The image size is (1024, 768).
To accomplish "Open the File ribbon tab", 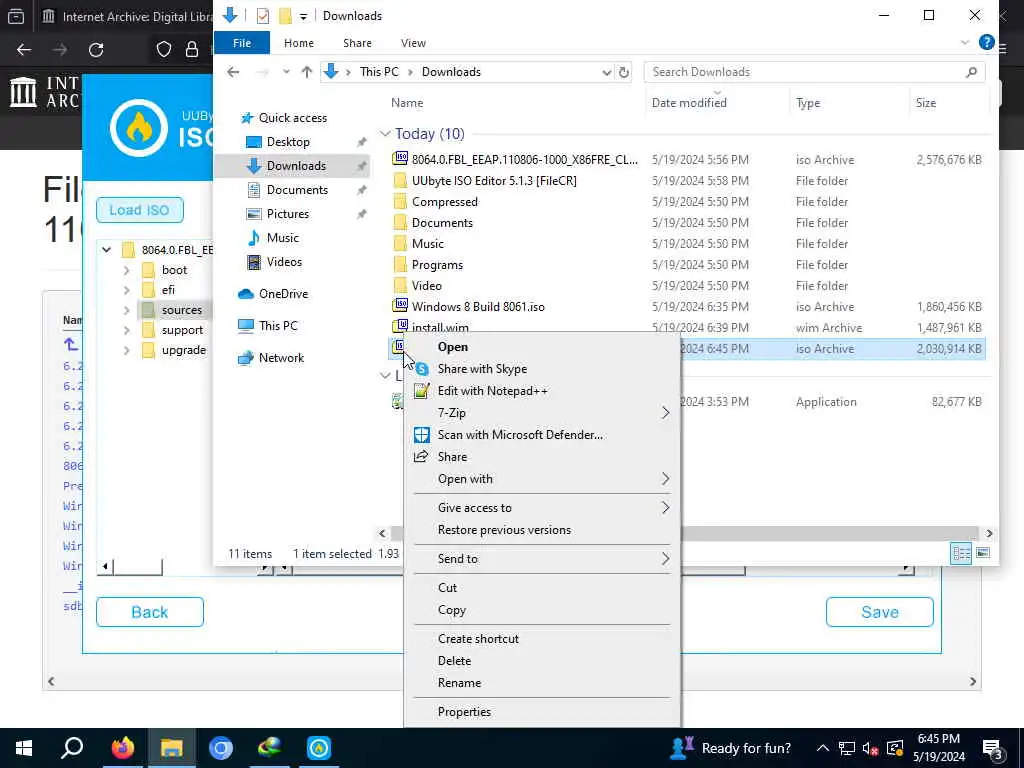I will (x=242, y=43).
